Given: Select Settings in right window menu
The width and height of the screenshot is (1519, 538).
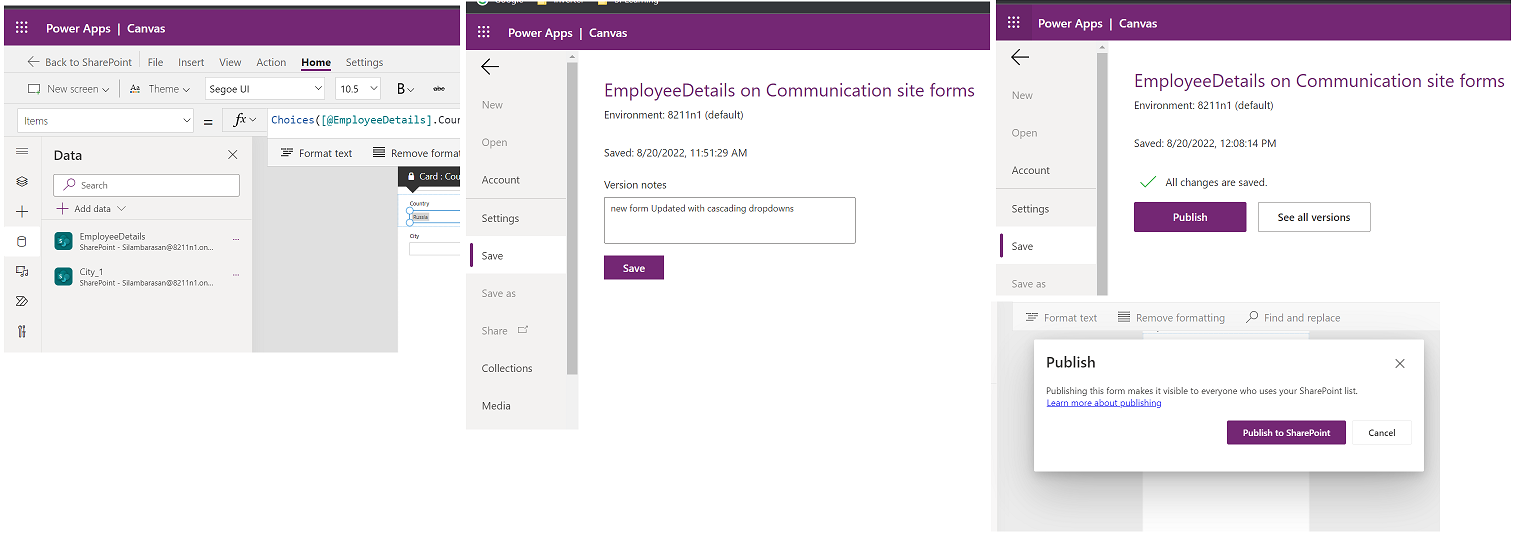Looking at the screenshot, I should click(x=1030, y=209).
